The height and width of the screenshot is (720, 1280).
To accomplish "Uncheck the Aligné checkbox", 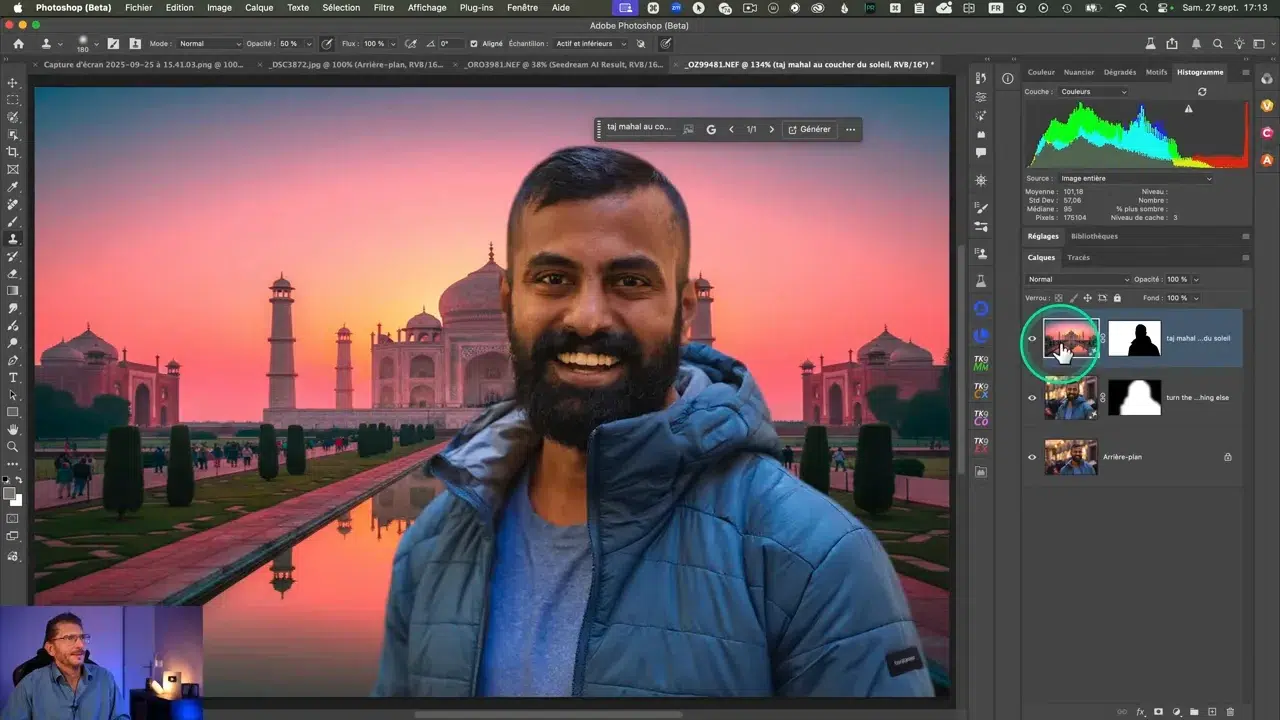I will [472, 44].
